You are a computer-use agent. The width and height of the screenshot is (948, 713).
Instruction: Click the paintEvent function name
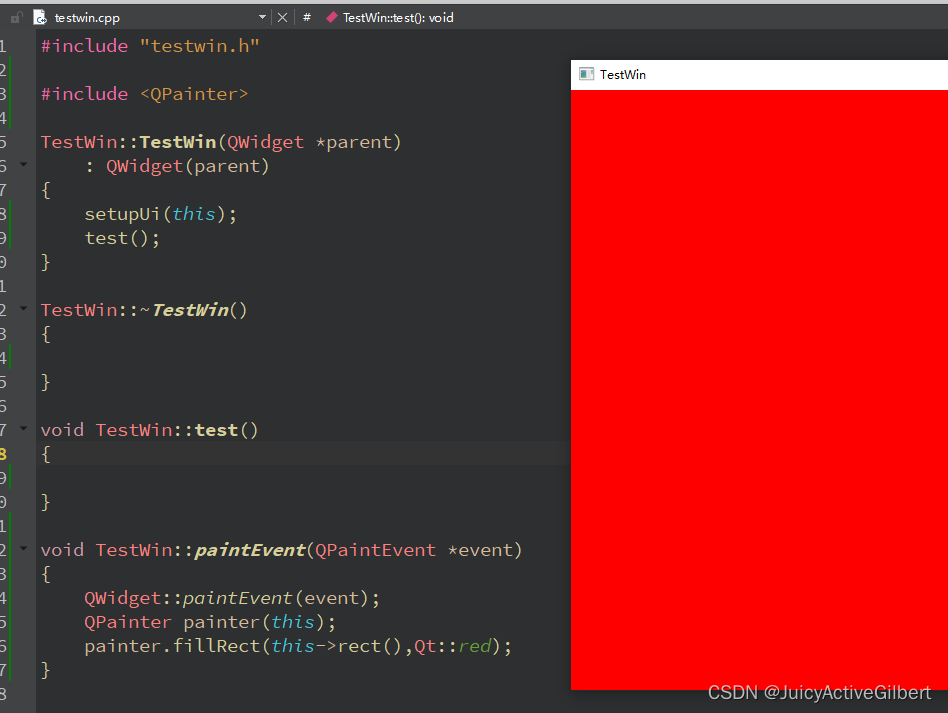[x=250, y=550]
